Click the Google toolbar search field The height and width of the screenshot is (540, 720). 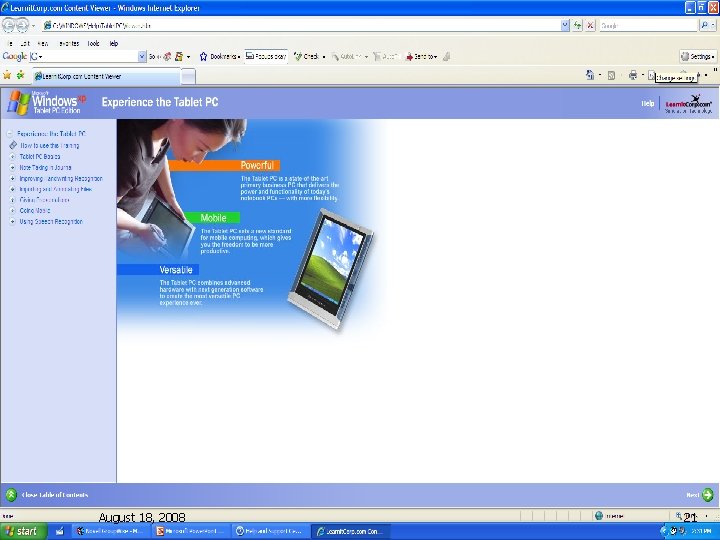pyautogui.click(x=87, y=56)
